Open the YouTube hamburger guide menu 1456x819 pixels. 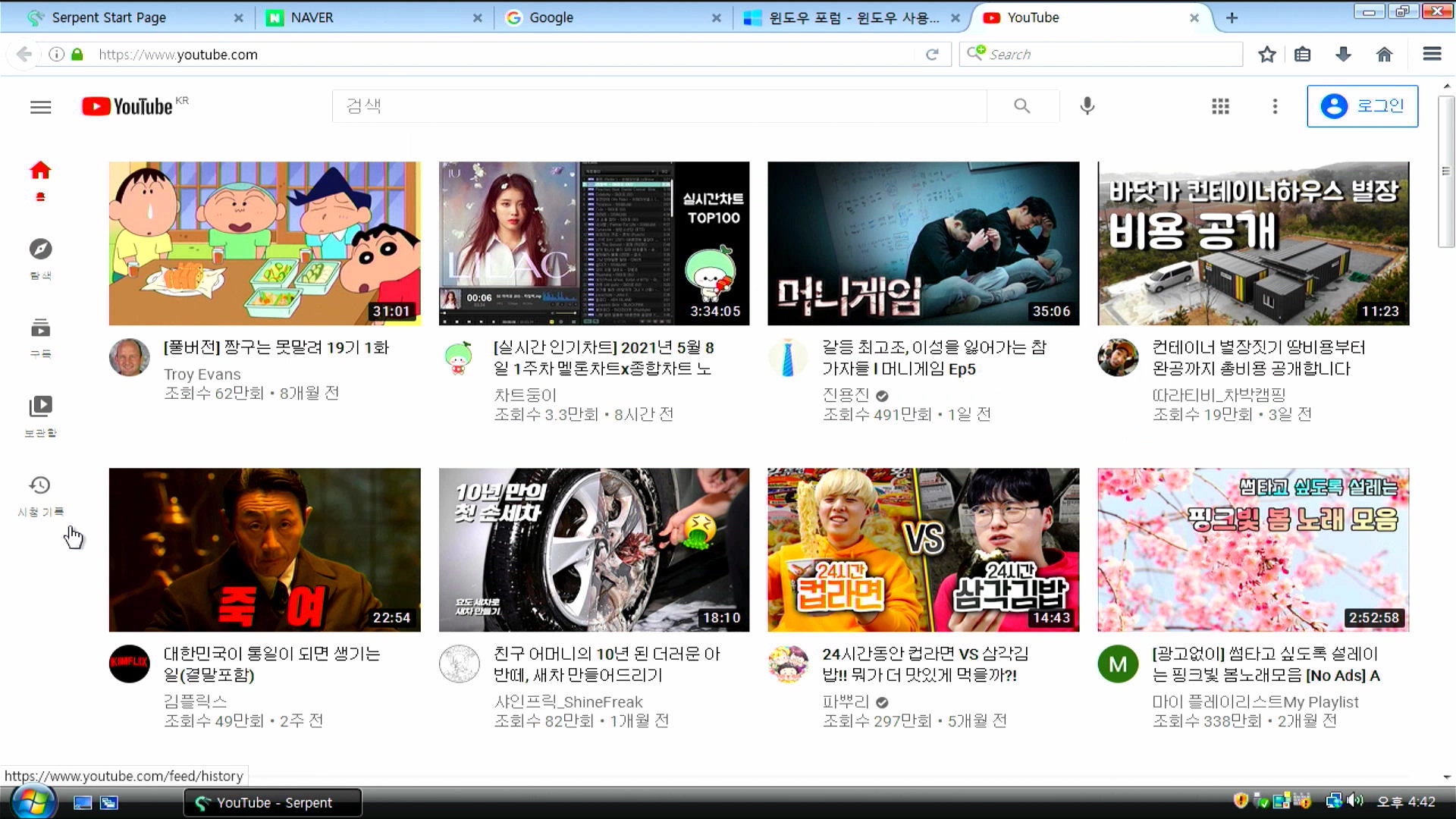pos(41,107)
